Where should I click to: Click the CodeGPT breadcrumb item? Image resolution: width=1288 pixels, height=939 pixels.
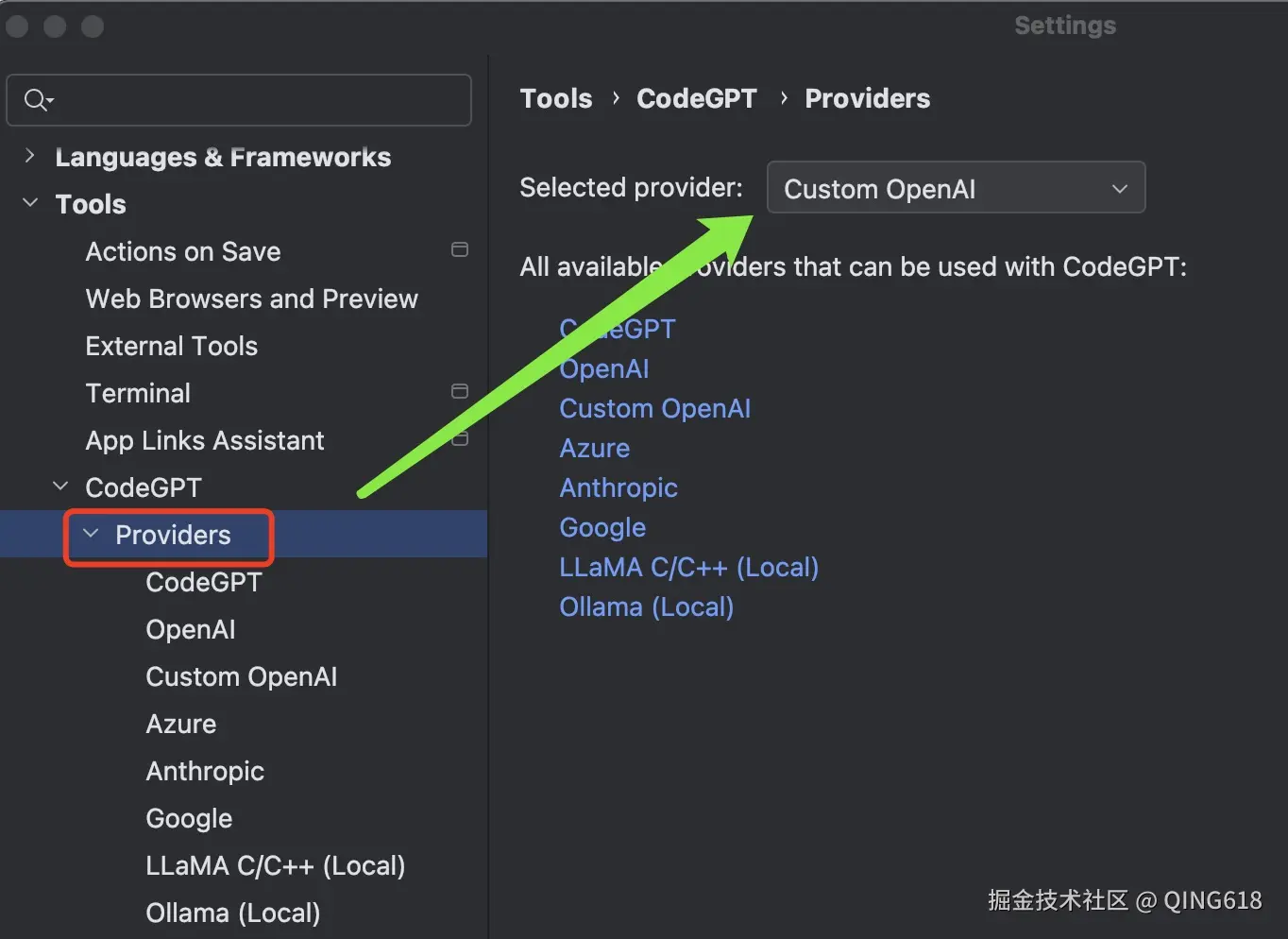[697, 99]
